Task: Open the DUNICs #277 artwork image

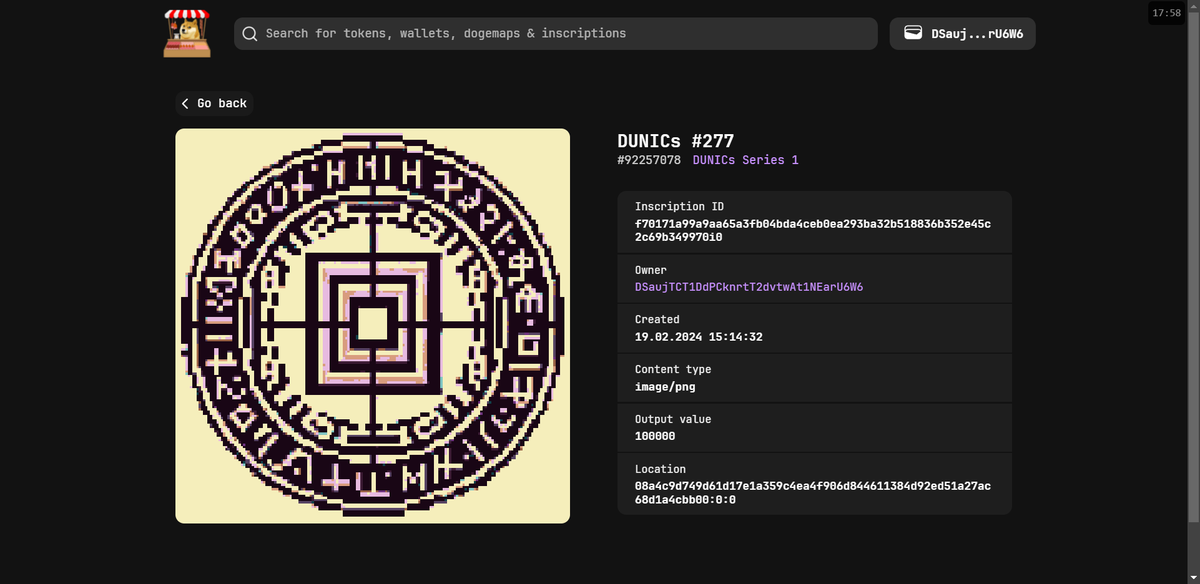Action: pyautogui.click(x=372, y=325)
